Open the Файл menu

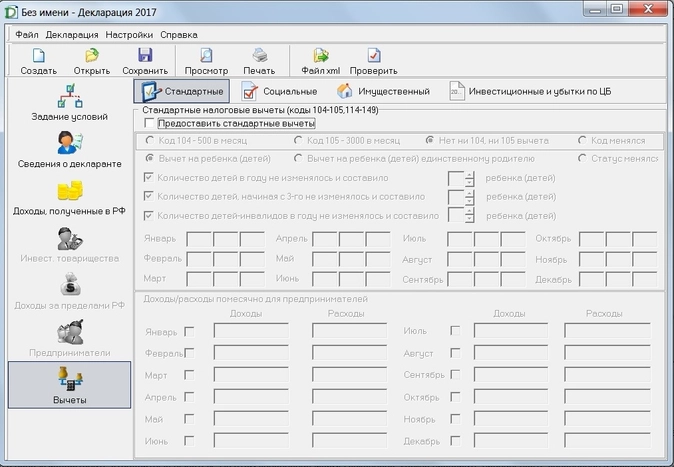[27, 34]
